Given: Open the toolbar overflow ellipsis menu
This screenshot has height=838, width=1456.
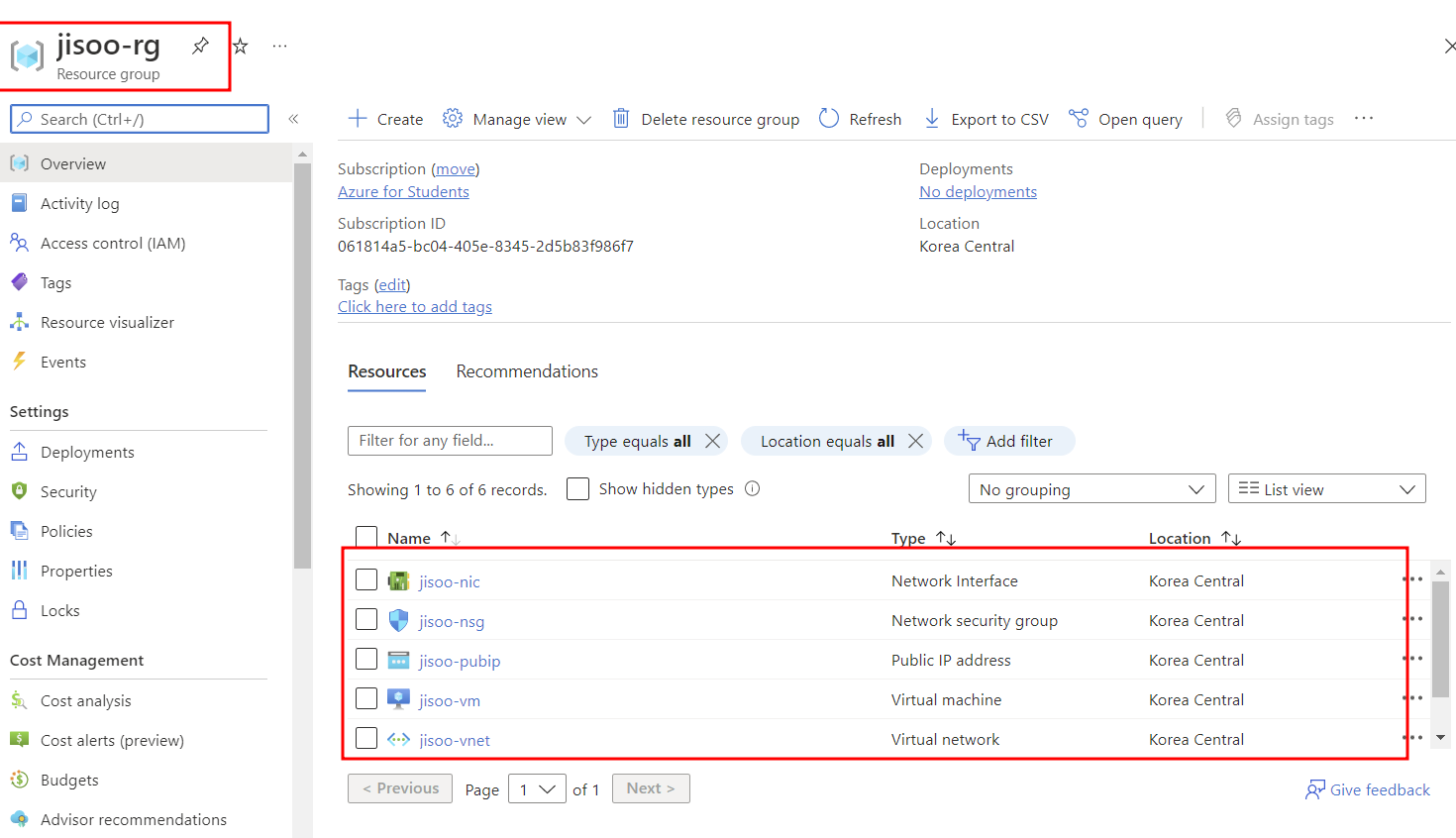Looking at the screenshot, I should 1364,119.
